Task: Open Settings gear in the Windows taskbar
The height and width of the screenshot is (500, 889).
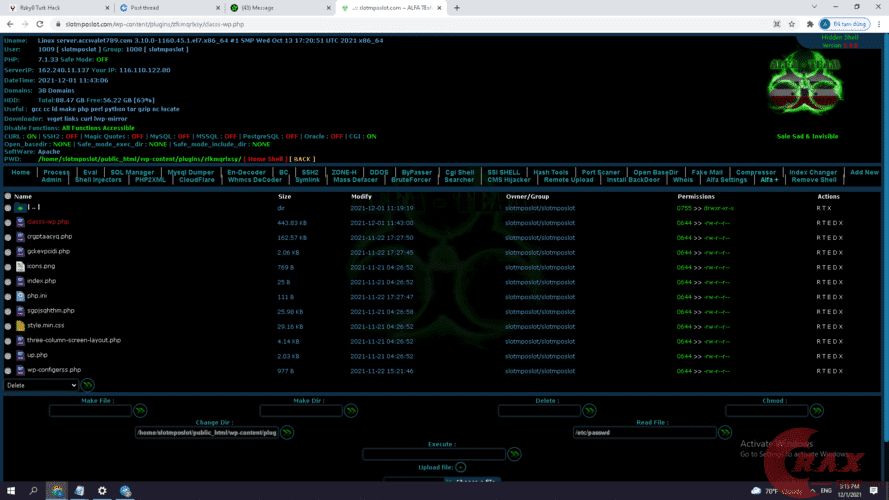Action: [102, 491]
